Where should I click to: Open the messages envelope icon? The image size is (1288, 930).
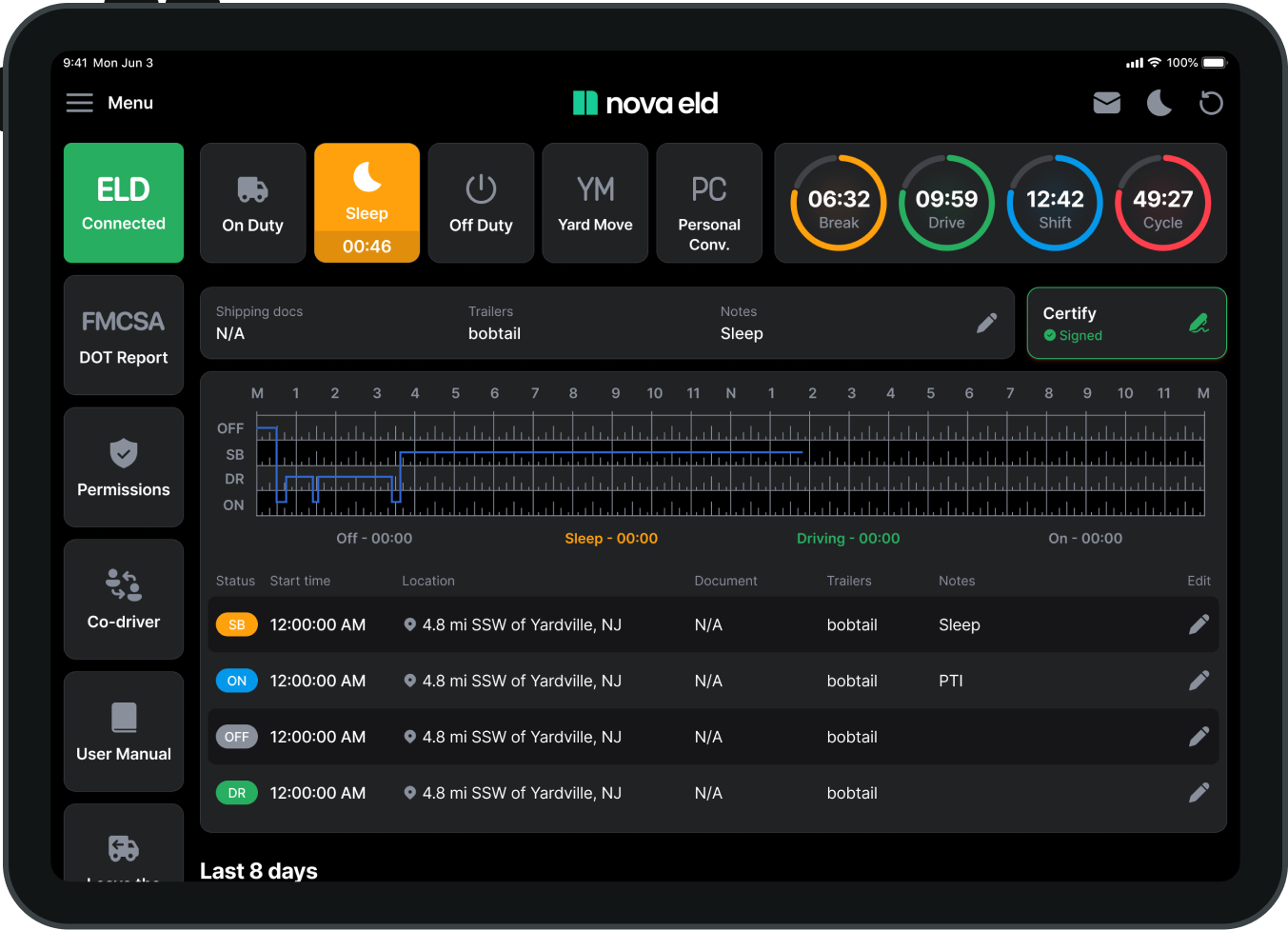(x=1106, y=103)
